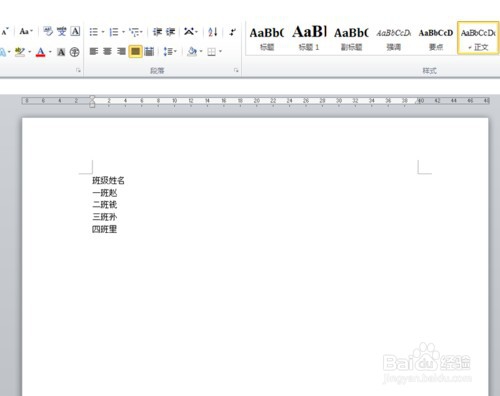Expand the Line Spacing dropdown arrow
The height and width of the screenshot is (396, 500).
click(x=175, y=52)
